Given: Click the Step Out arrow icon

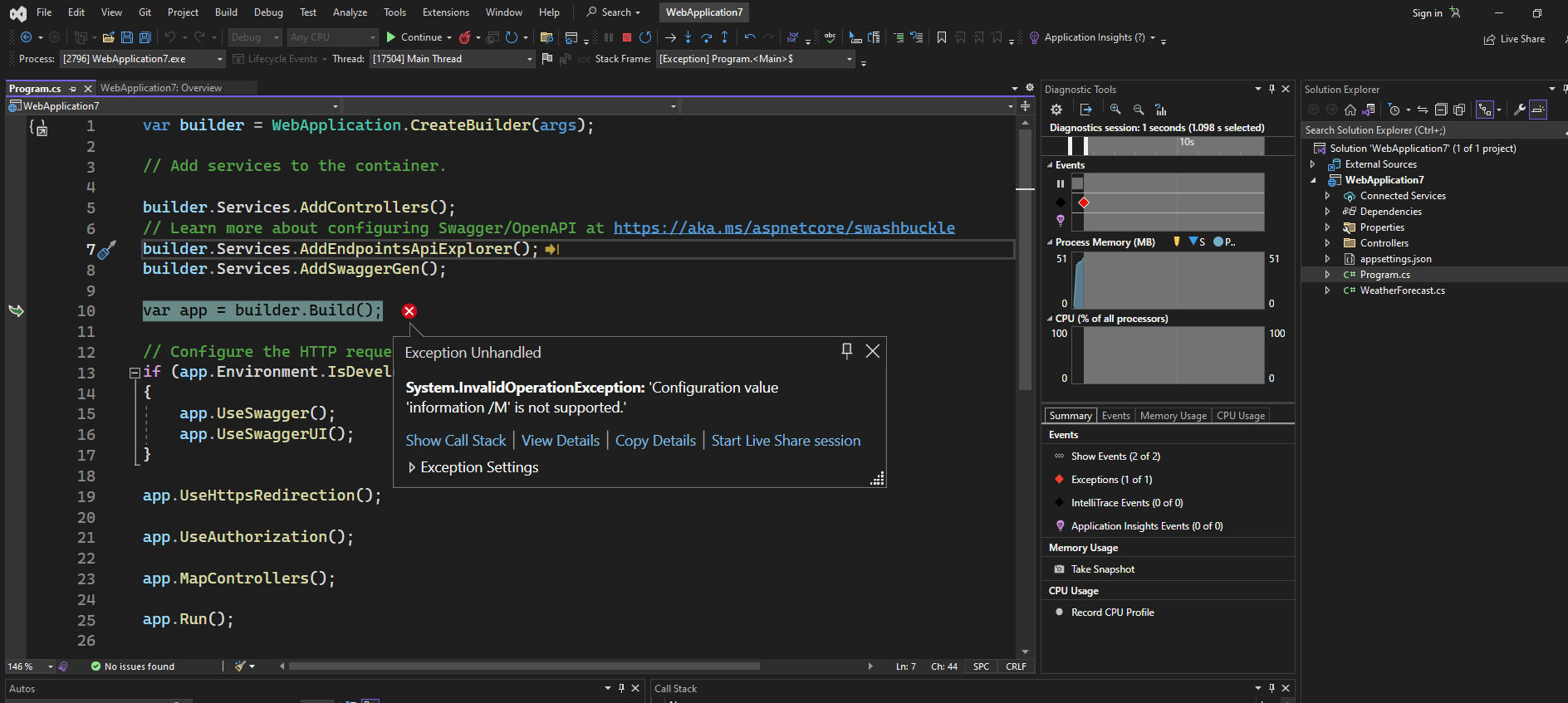Looking at the screenshot, I should 725,37.
